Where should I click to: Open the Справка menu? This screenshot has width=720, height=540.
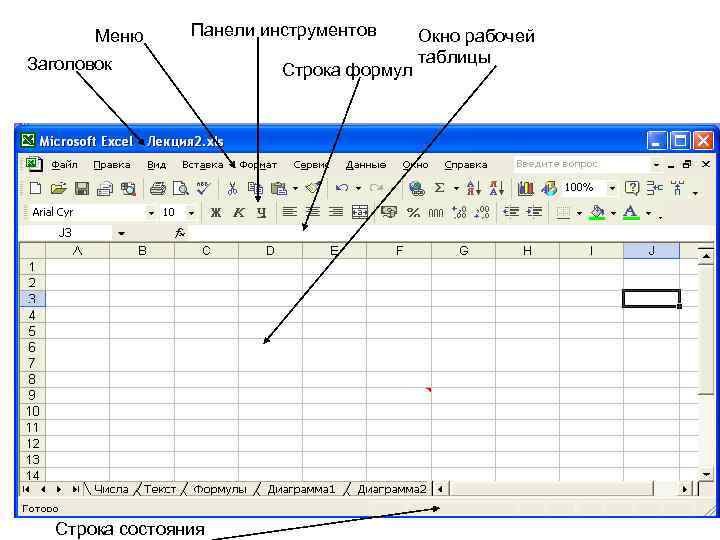click(x=466, y=164)
